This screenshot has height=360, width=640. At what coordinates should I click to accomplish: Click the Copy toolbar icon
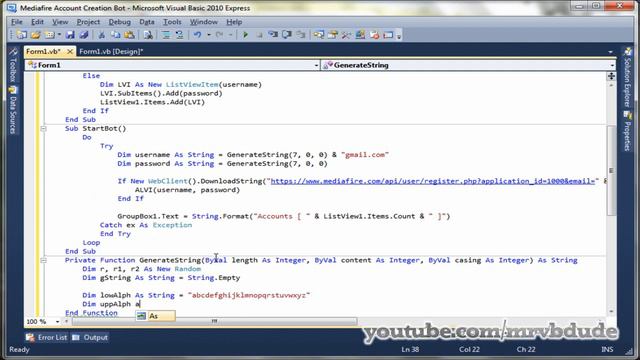point(116,35)
